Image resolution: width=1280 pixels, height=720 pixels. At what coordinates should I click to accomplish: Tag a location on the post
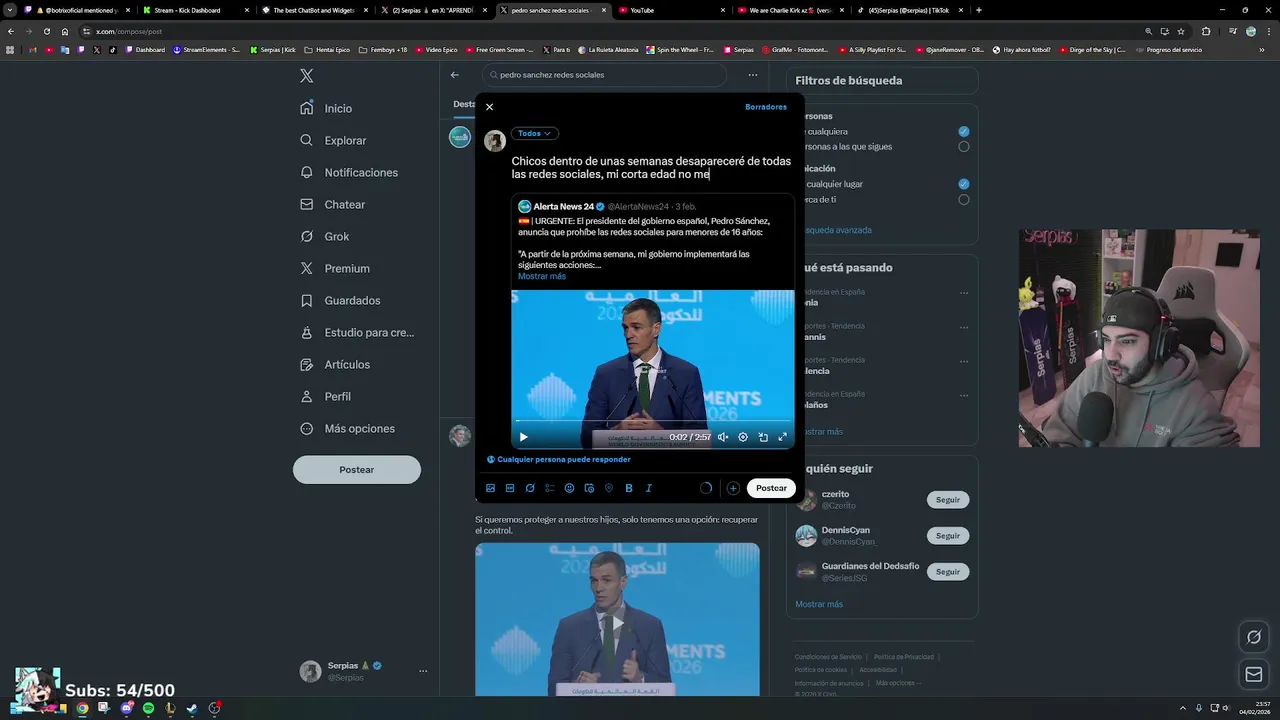coord(609,488)
